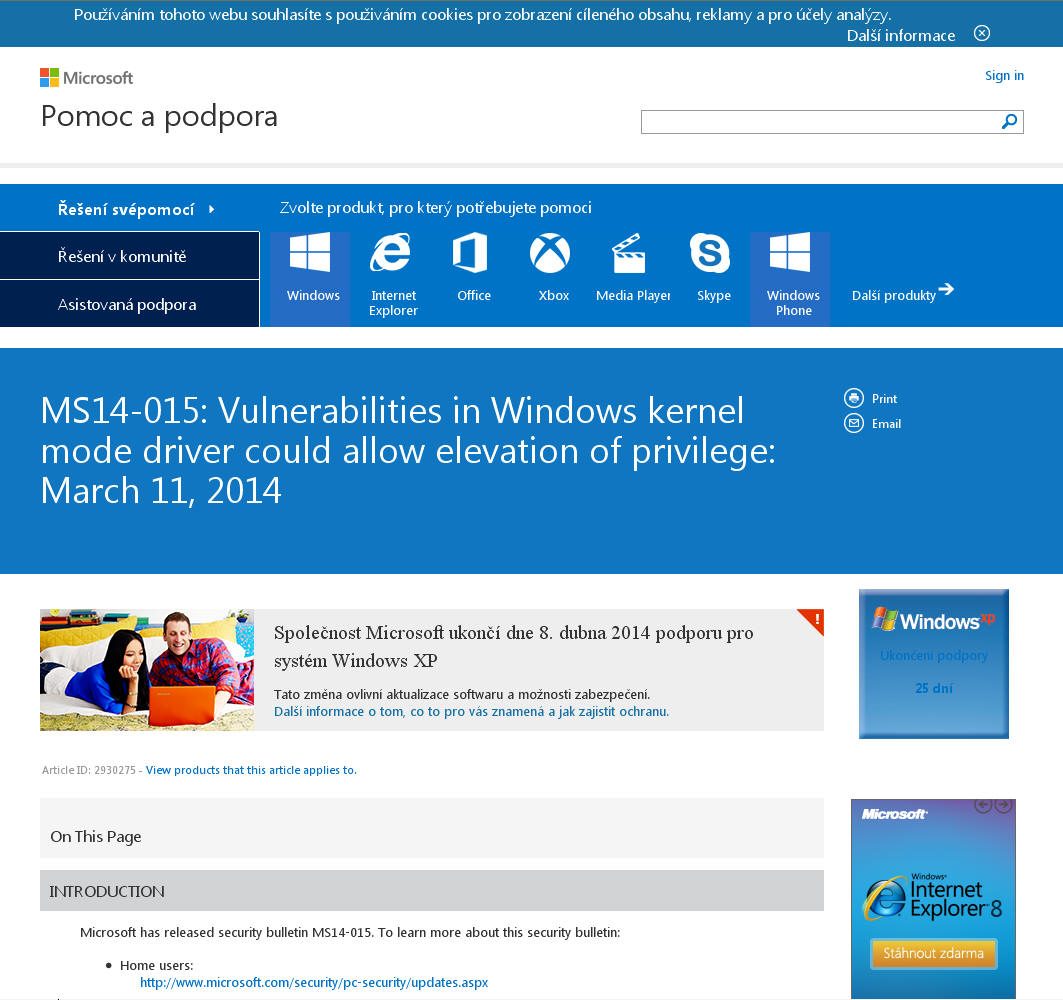1063x1000 pixels.
Task: Click next arrow on IE8 ad
Action: click(1003, 805)
